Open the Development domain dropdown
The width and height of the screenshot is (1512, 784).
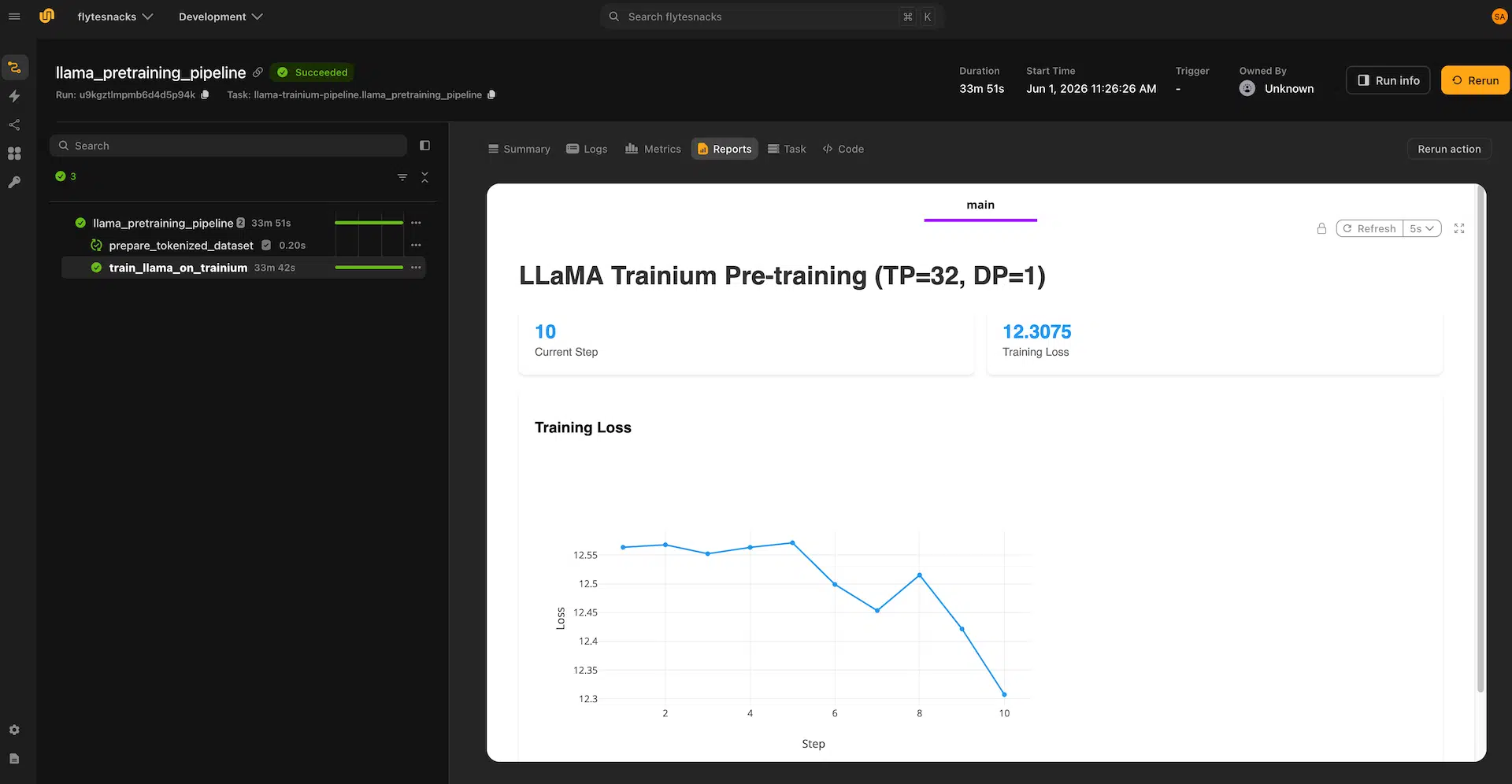click(x=220, y=17)
